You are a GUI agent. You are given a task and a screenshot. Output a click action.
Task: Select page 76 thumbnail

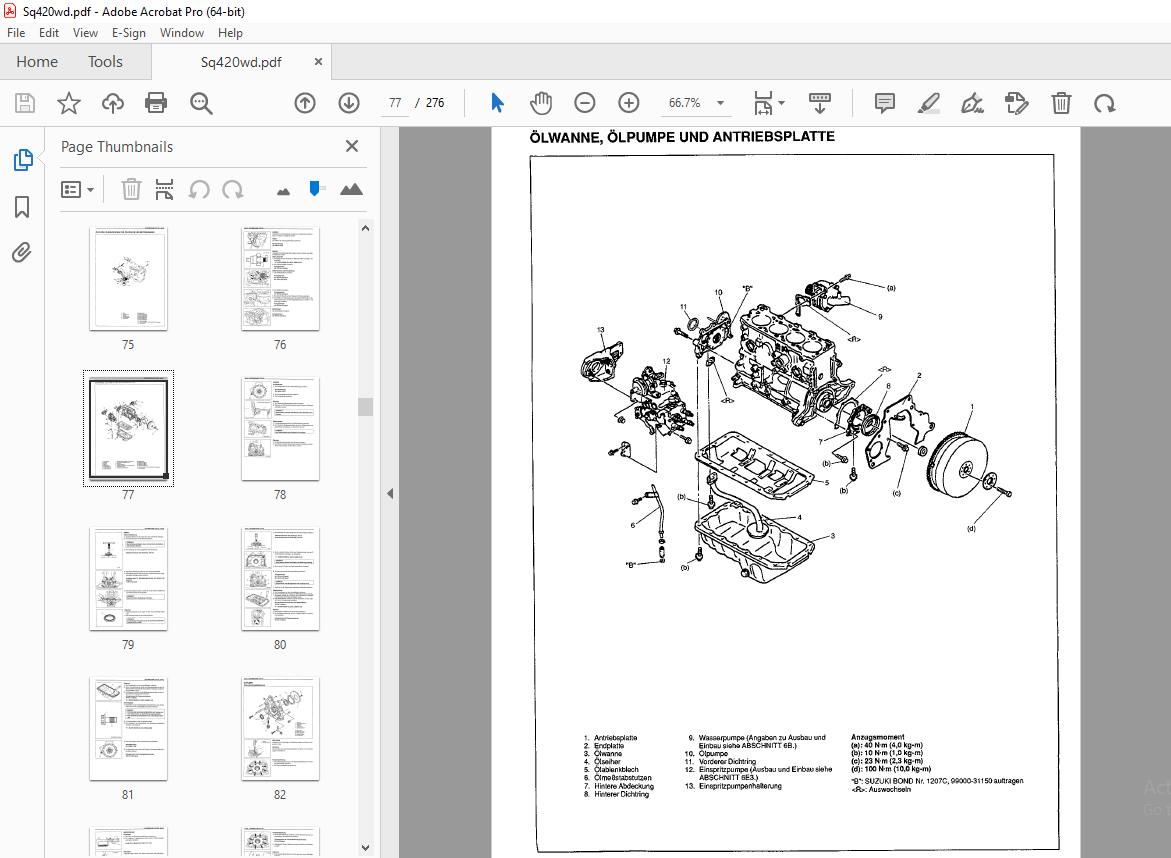pos(280,279)
